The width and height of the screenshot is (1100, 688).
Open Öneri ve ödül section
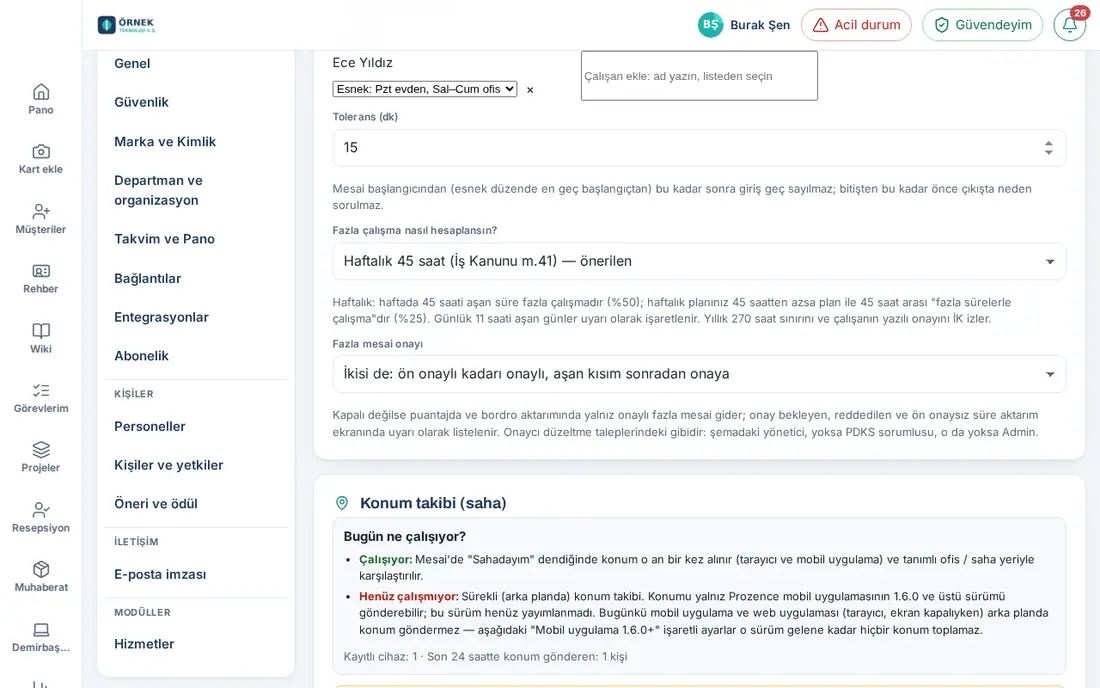coord(156,504)
